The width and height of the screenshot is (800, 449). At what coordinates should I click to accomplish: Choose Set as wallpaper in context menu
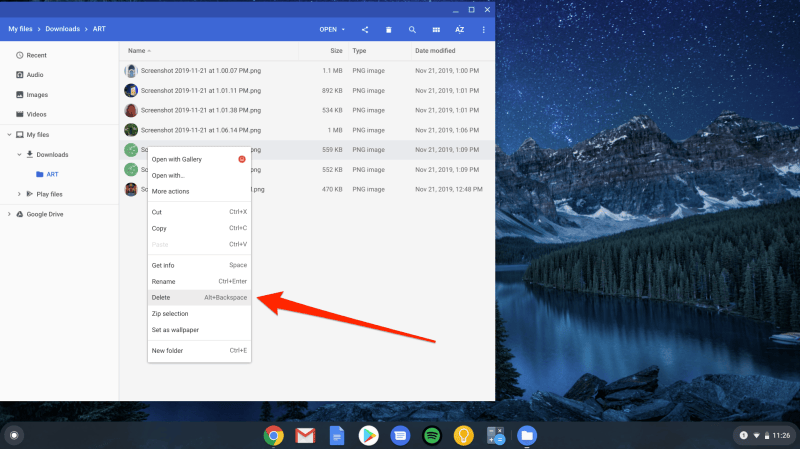[x=199, y=330]
